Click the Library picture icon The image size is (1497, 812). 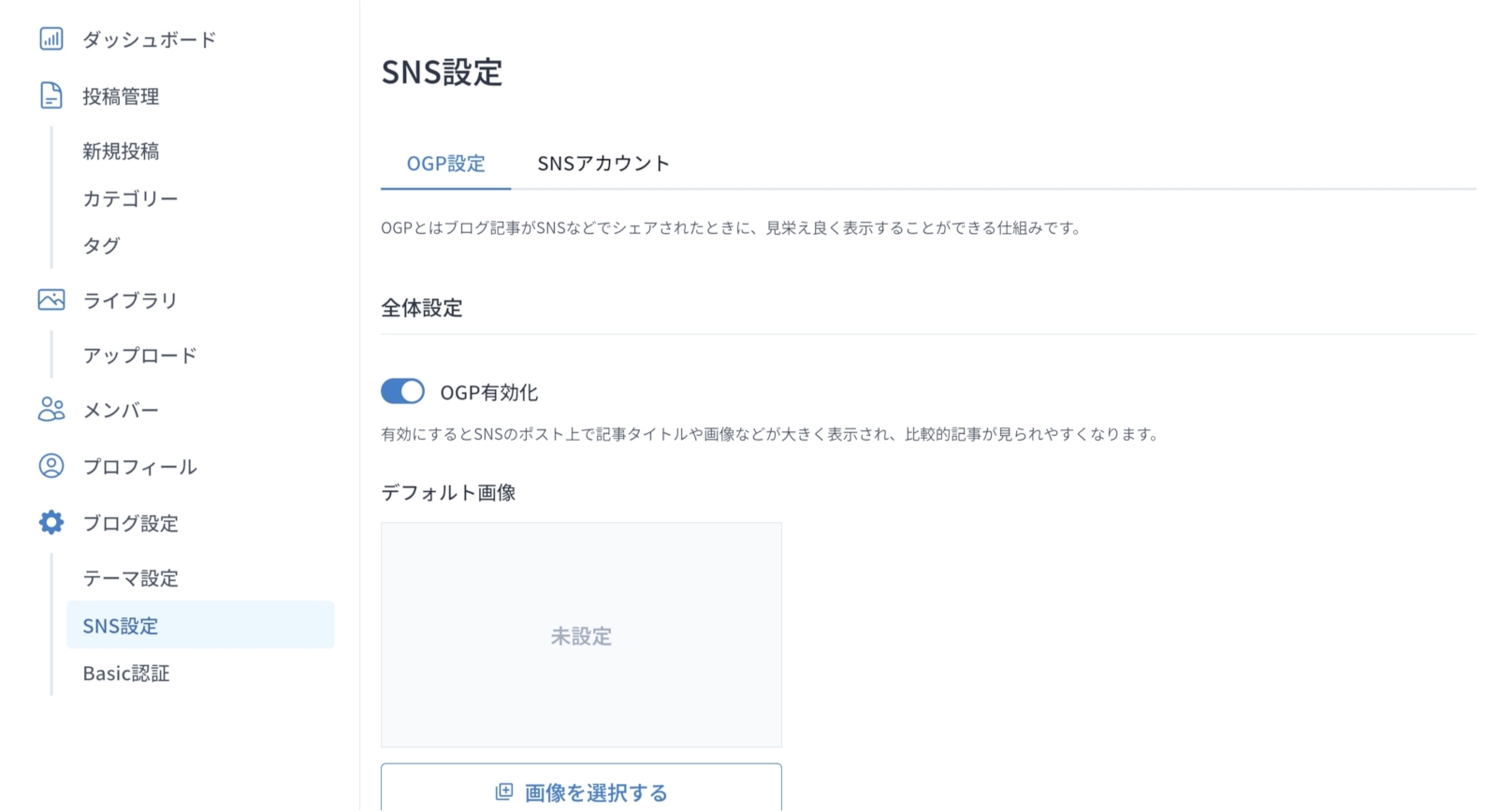tap(51, 299)
